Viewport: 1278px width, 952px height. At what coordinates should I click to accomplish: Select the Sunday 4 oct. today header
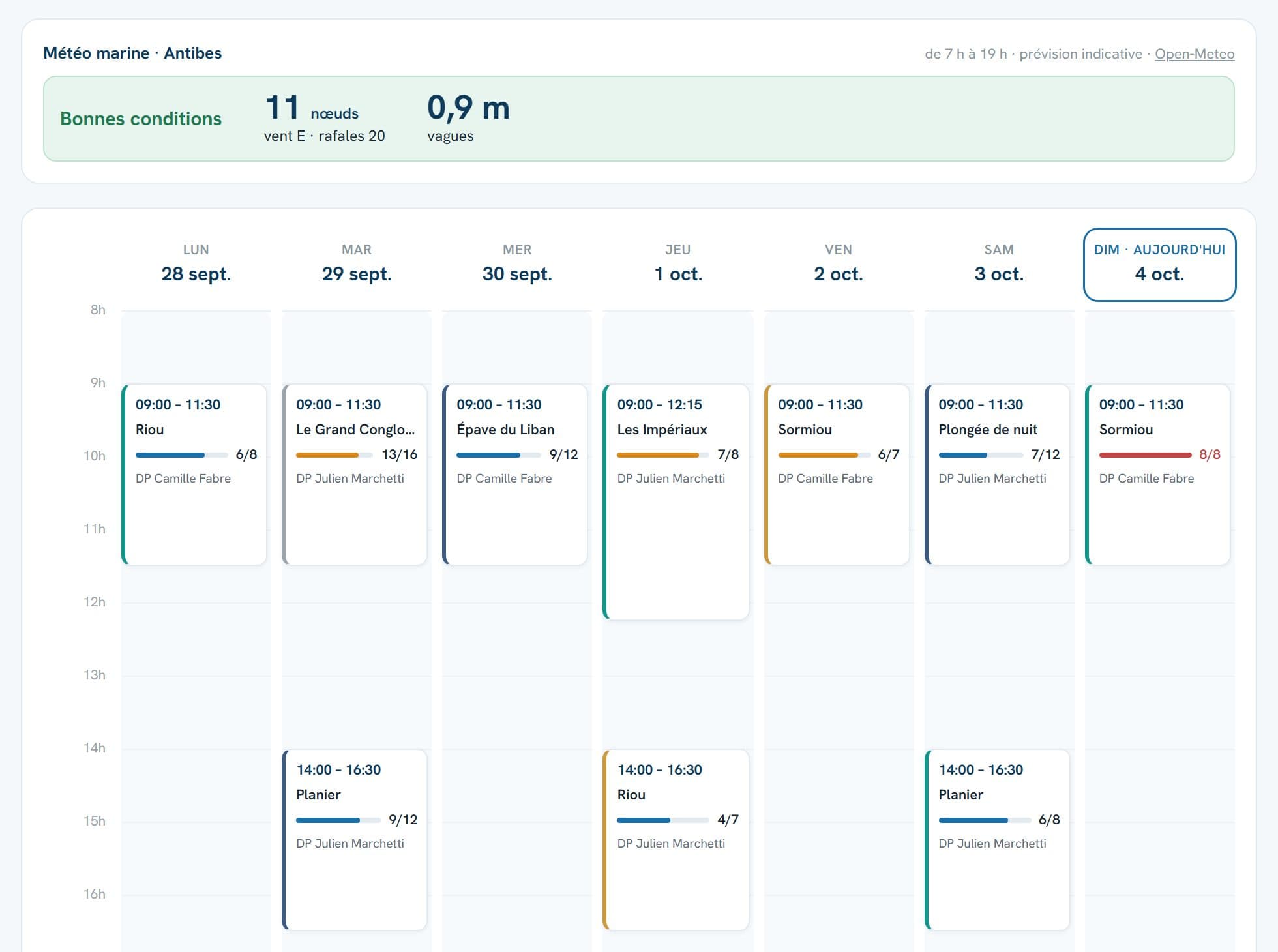[x=1159, y=265]
